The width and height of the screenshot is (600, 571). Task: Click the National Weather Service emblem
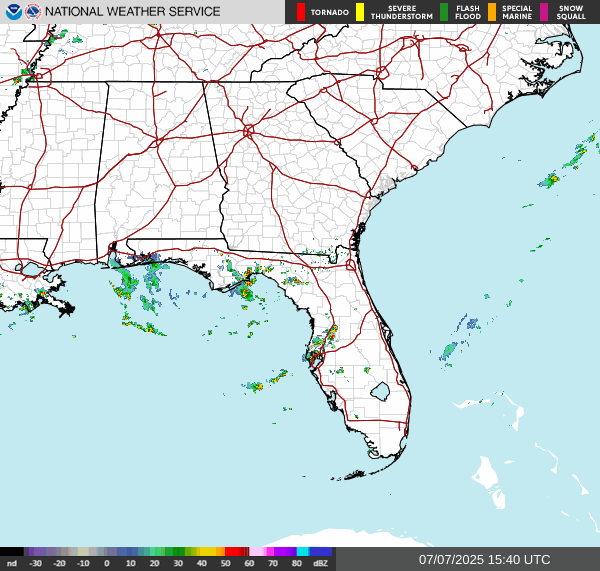click(33, 12)
